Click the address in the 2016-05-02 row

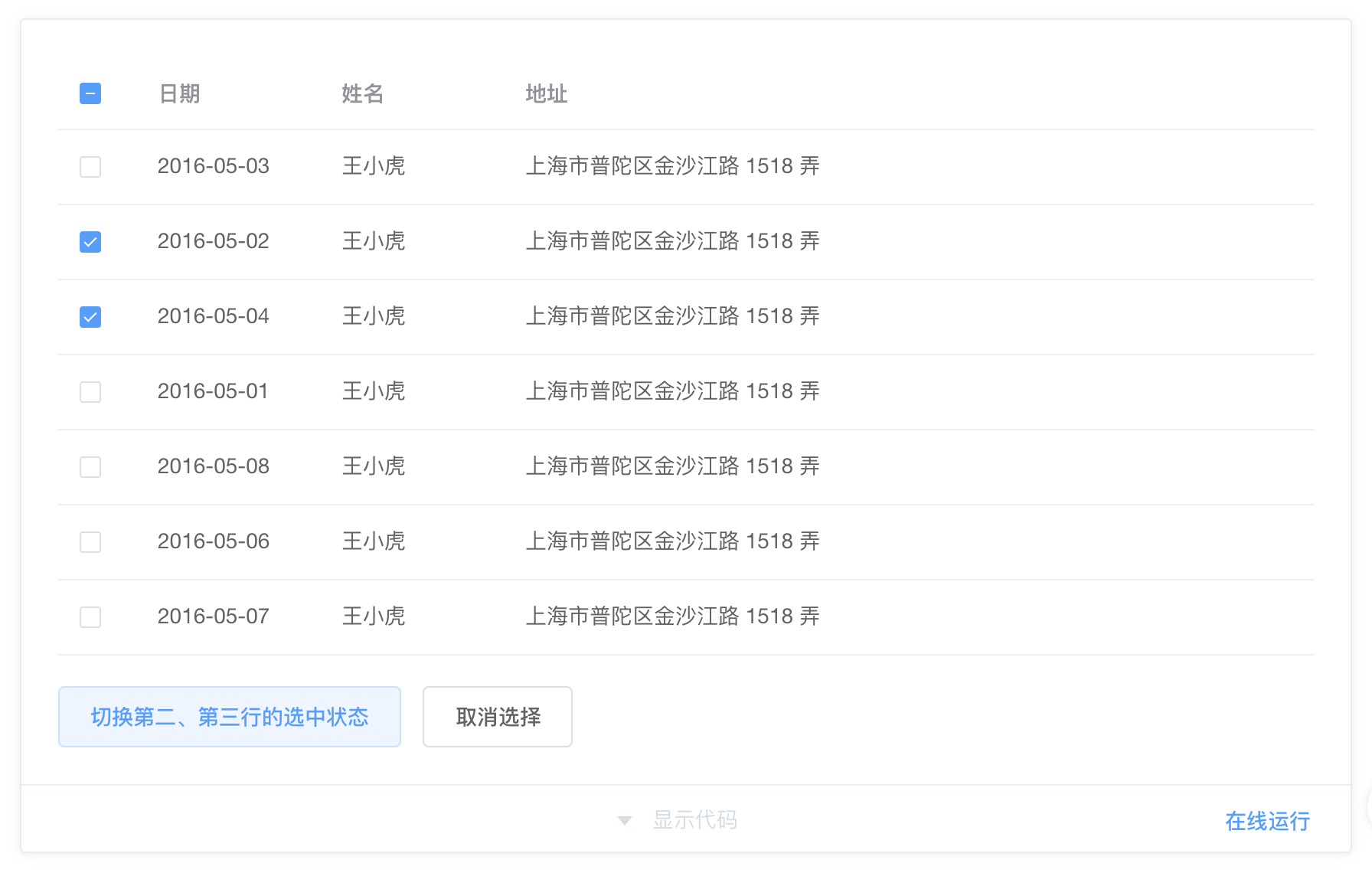[673, 241]
